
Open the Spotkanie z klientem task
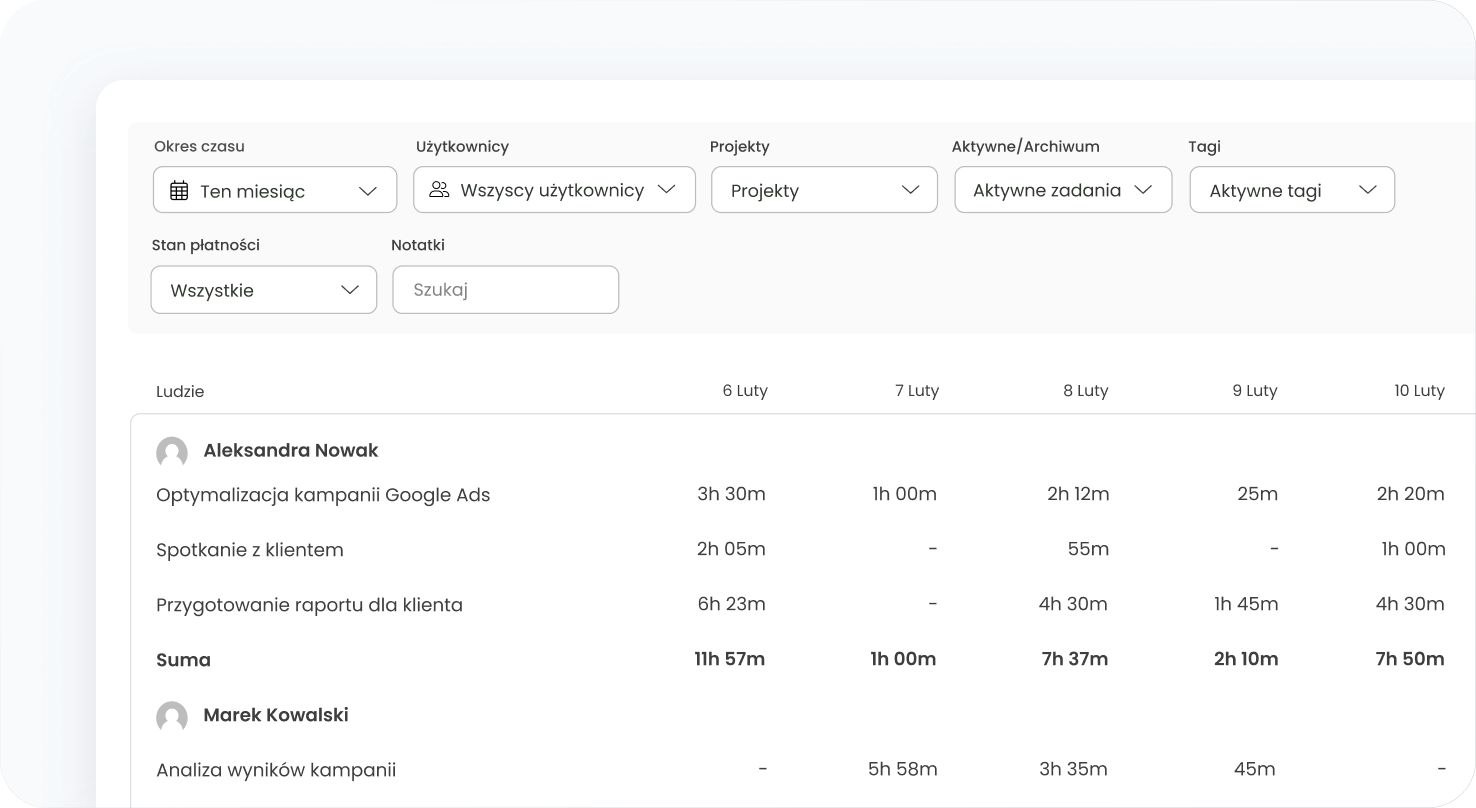(x=250, y=550)
